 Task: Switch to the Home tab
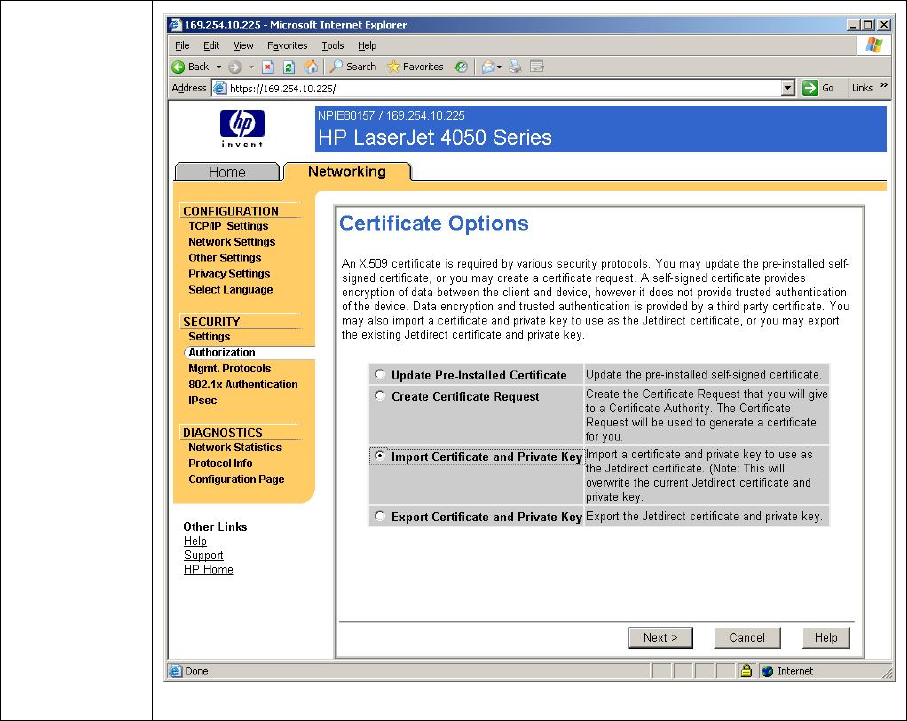point(227,172)
